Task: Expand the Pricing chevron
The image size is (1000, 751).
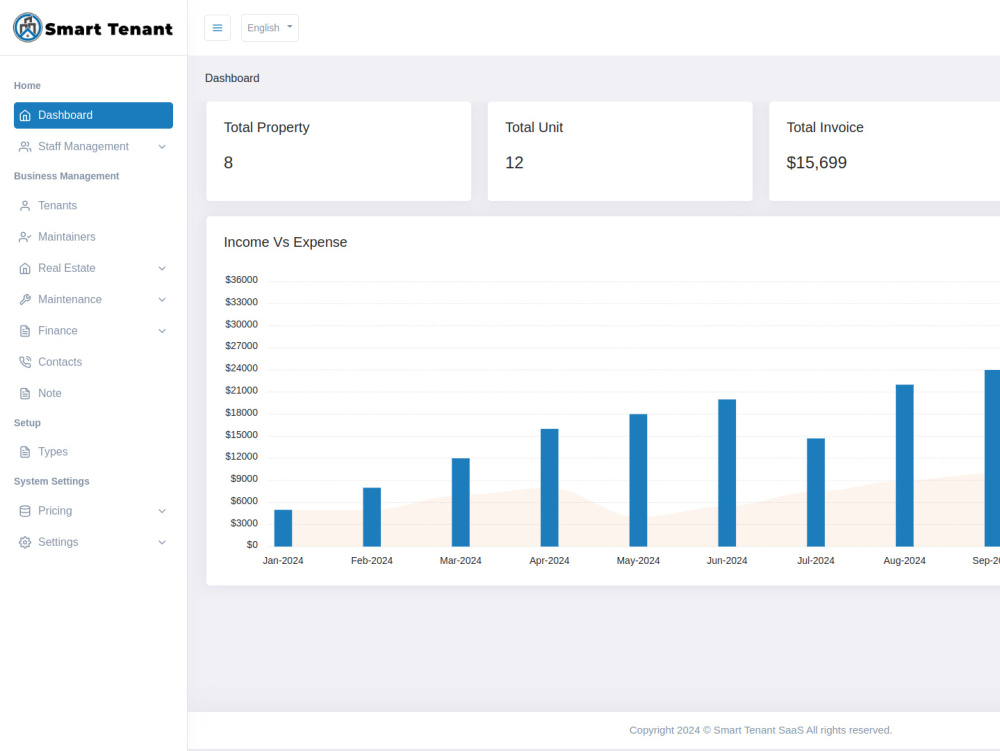Action: coord(162,511)
